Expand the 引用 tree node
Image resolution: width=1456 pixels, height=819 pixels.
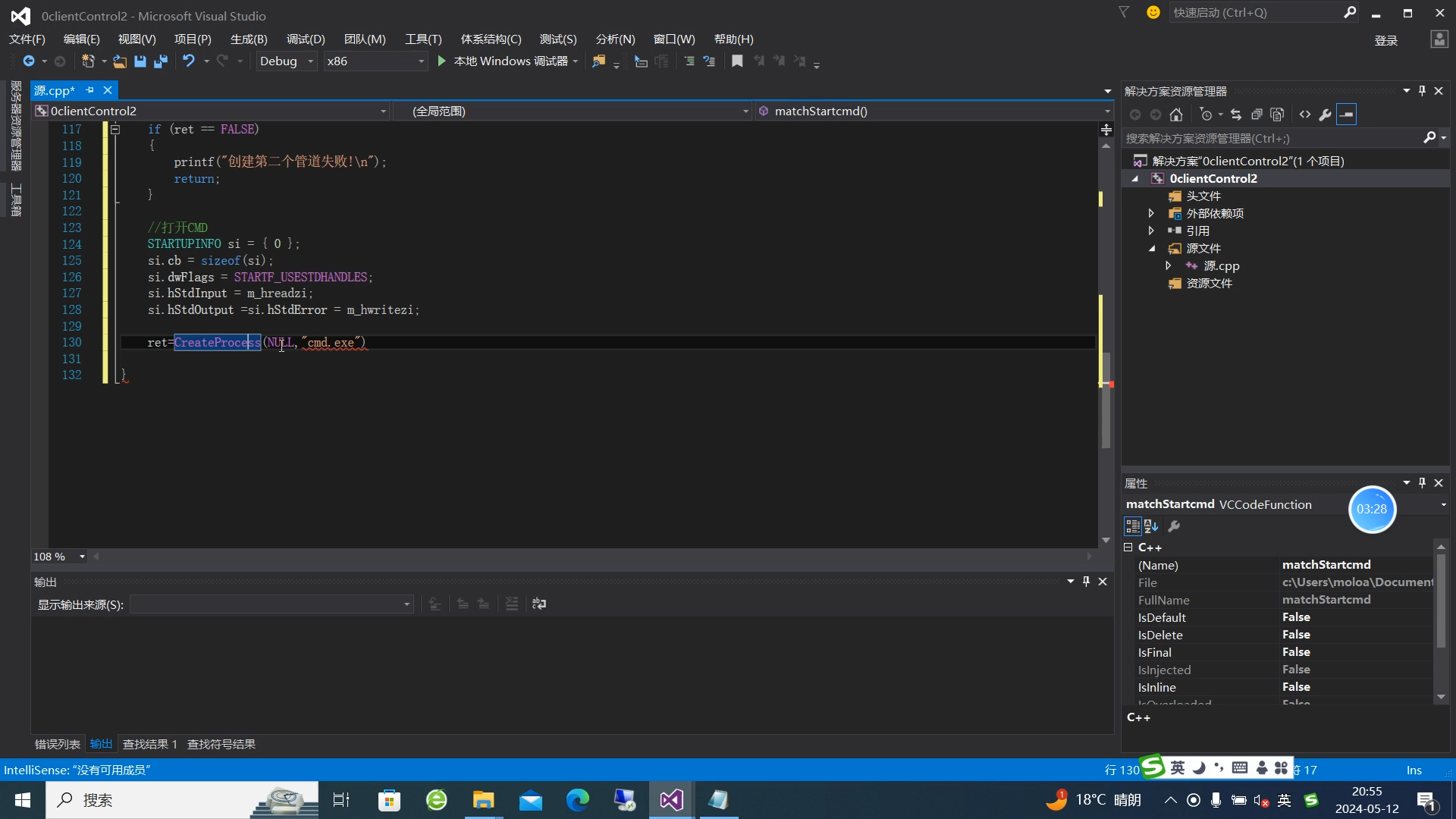(x=1151, y=231)
